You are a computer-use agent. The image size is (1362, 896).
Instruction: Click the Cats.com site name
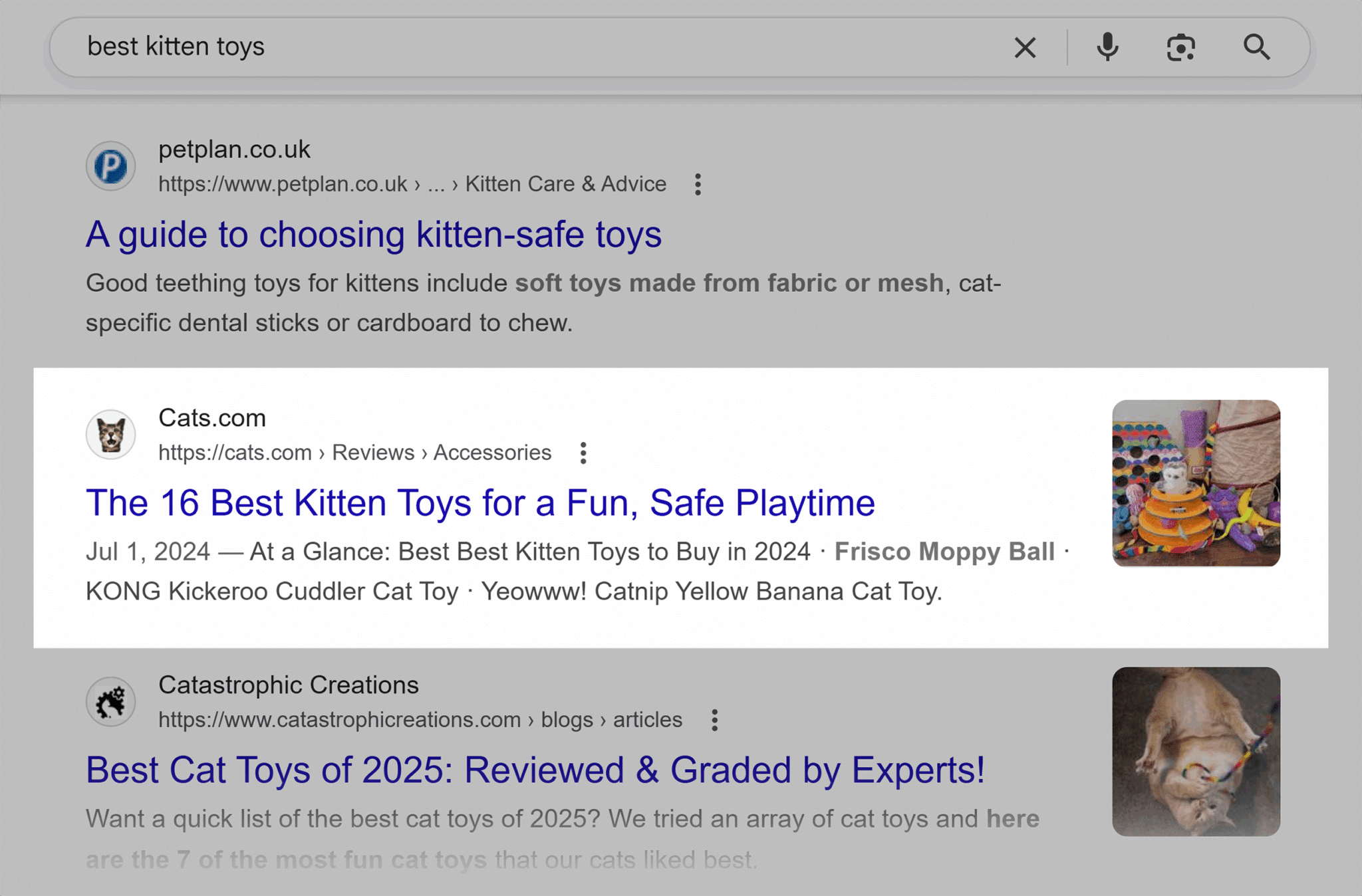pyautogui.click(x=212, y=418)
